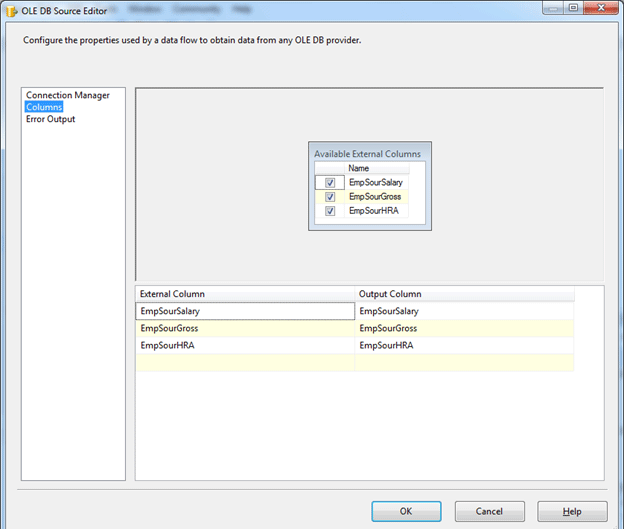Click the Output Column header
The width and height of the screenshot is (624, 529).
click(464, 294)
